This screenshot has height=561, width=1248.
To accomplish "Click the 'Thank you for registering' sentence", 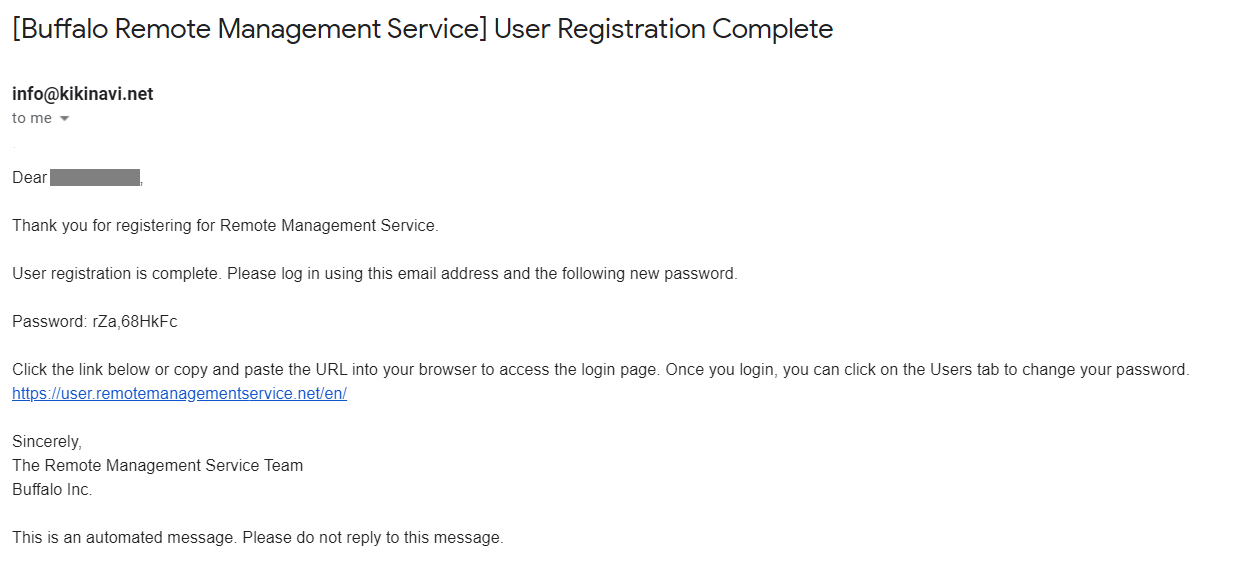I will (x=225, y=226).
